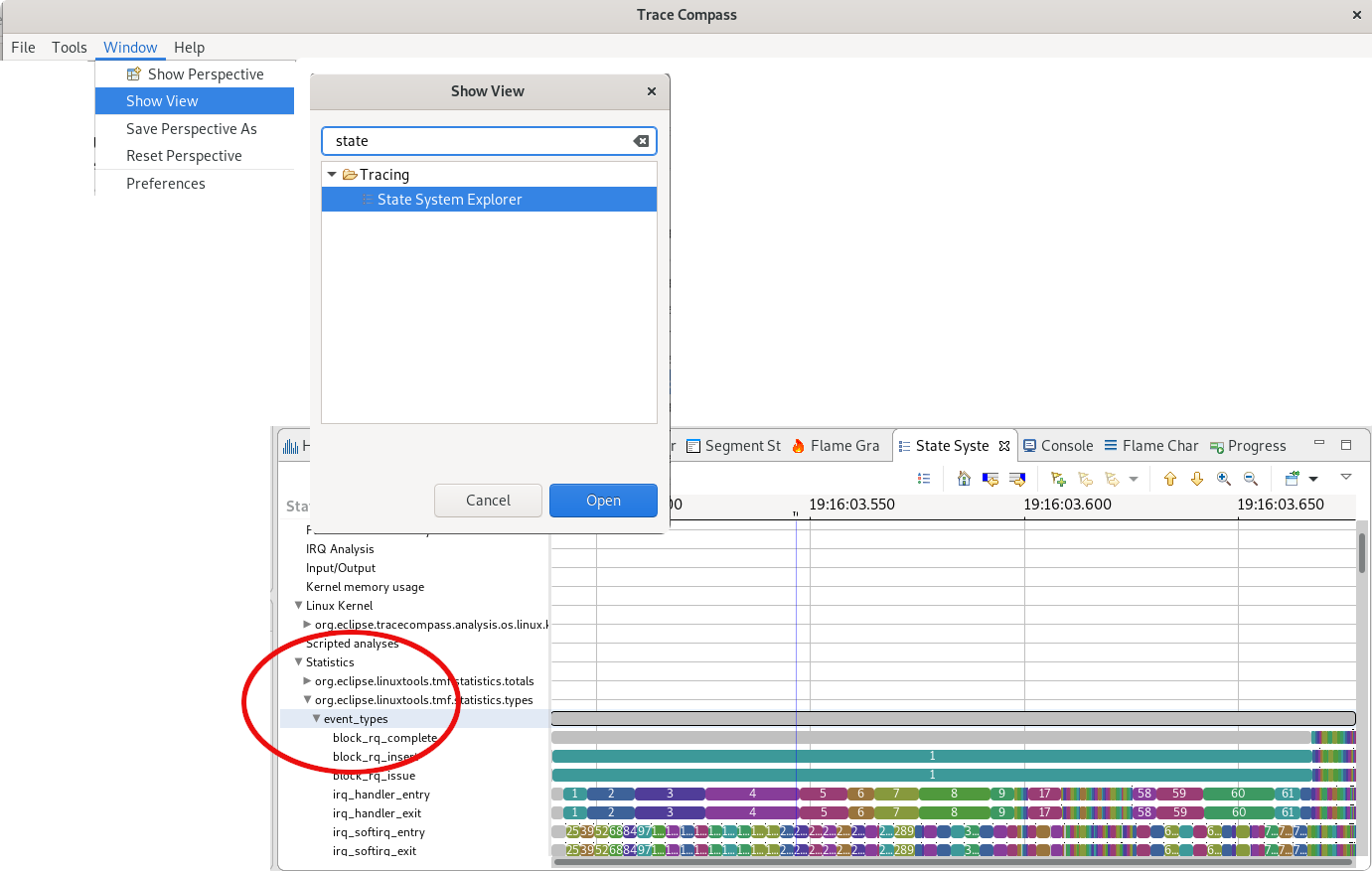Open the Help menu
Viewport: 1372px width, 871px height.
[189, 48]
